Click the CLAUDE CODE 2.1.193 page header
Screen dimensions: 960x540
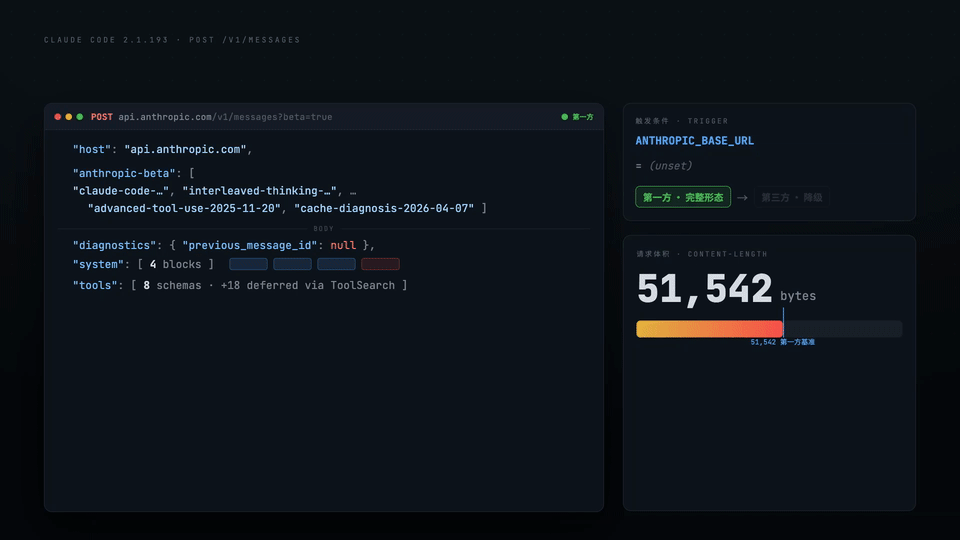coord(172,40)
